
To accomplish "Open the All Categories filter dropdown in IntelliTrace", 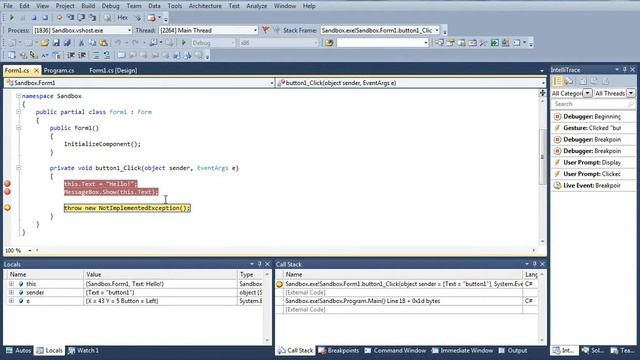I will 587,93.
